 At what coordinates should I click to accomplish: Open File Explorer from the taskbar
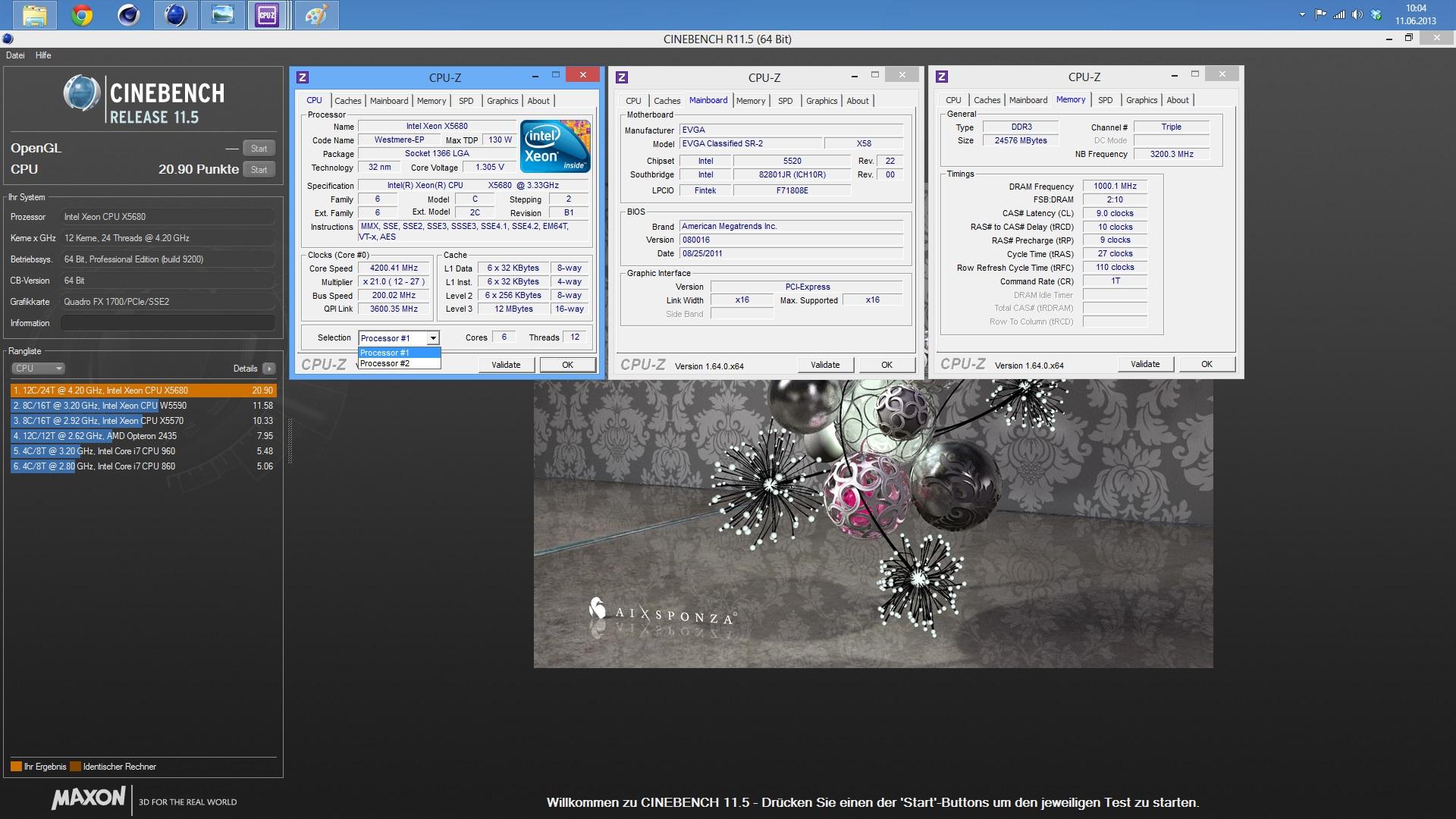click(x=35, y=15)
